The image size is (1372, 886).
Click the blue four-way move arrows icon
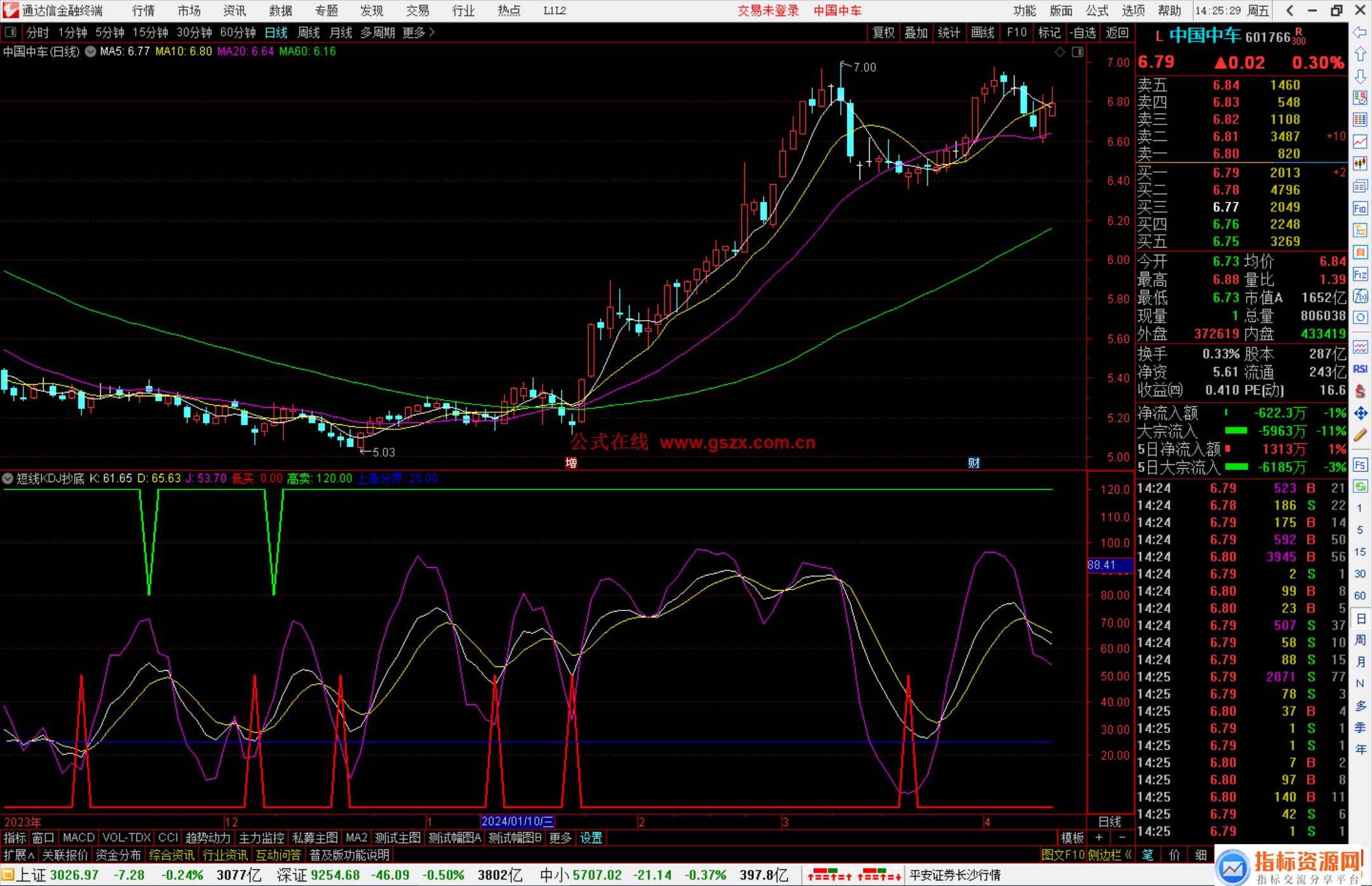[x=1360, y=413]
